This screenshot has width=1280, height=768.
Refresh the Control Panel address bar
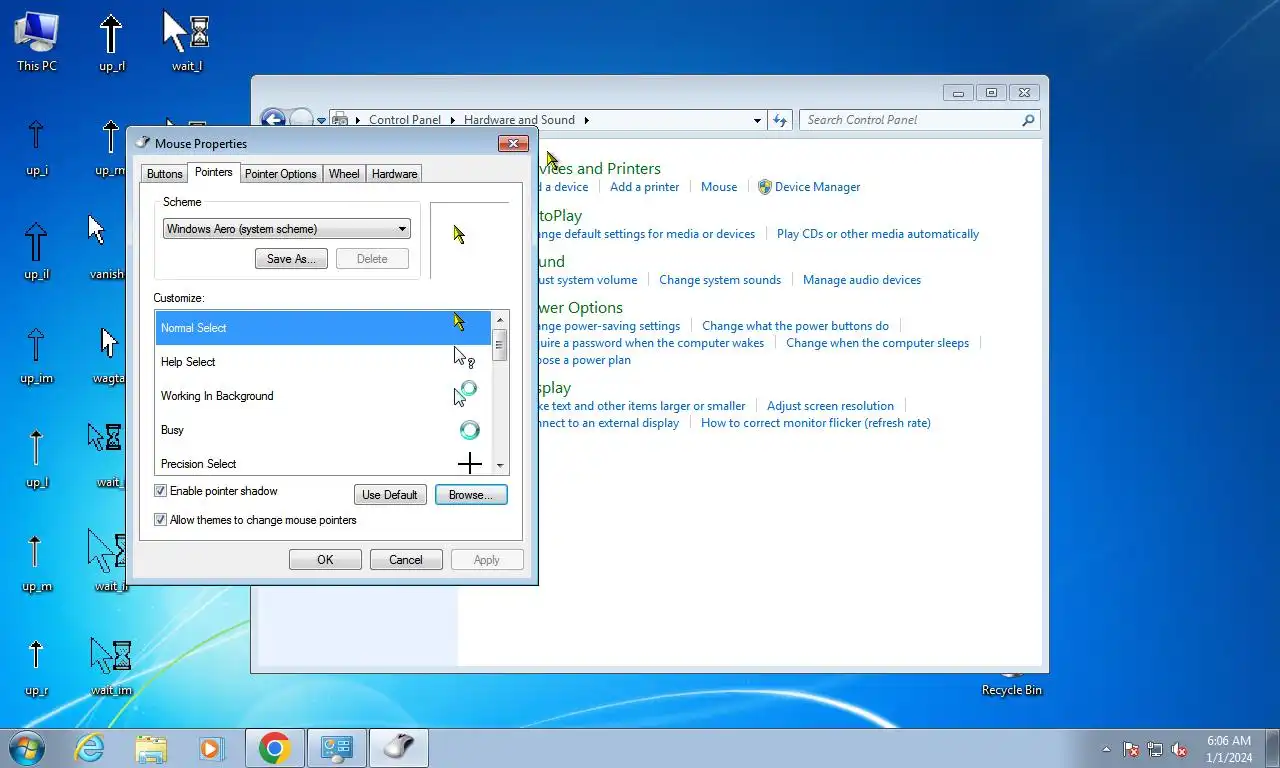[x=780, y=120]
